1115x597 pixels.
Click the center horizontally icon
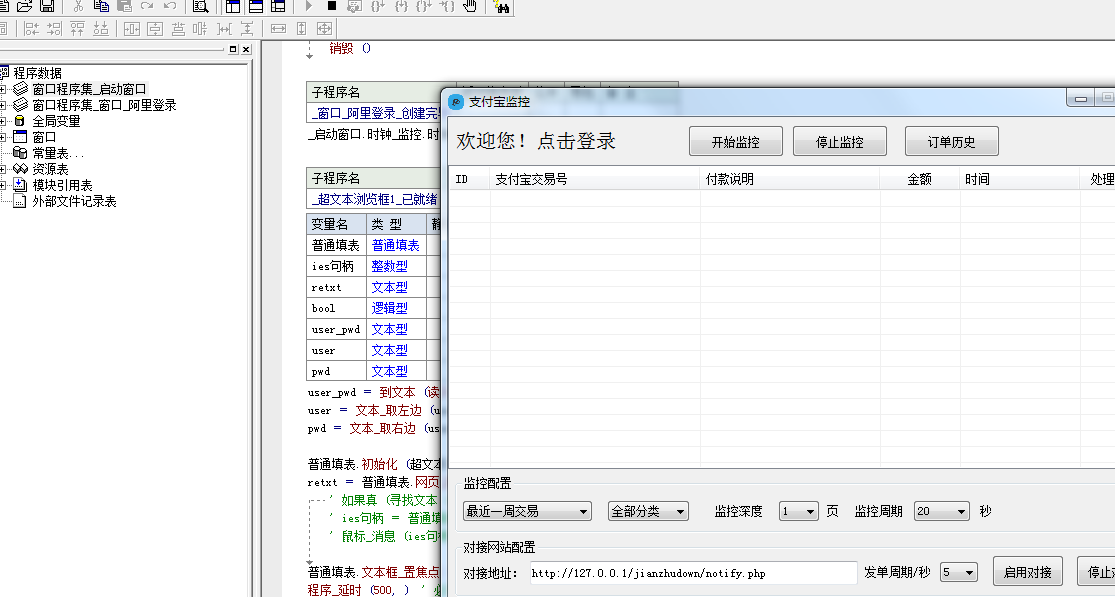(x=132, y=28)
